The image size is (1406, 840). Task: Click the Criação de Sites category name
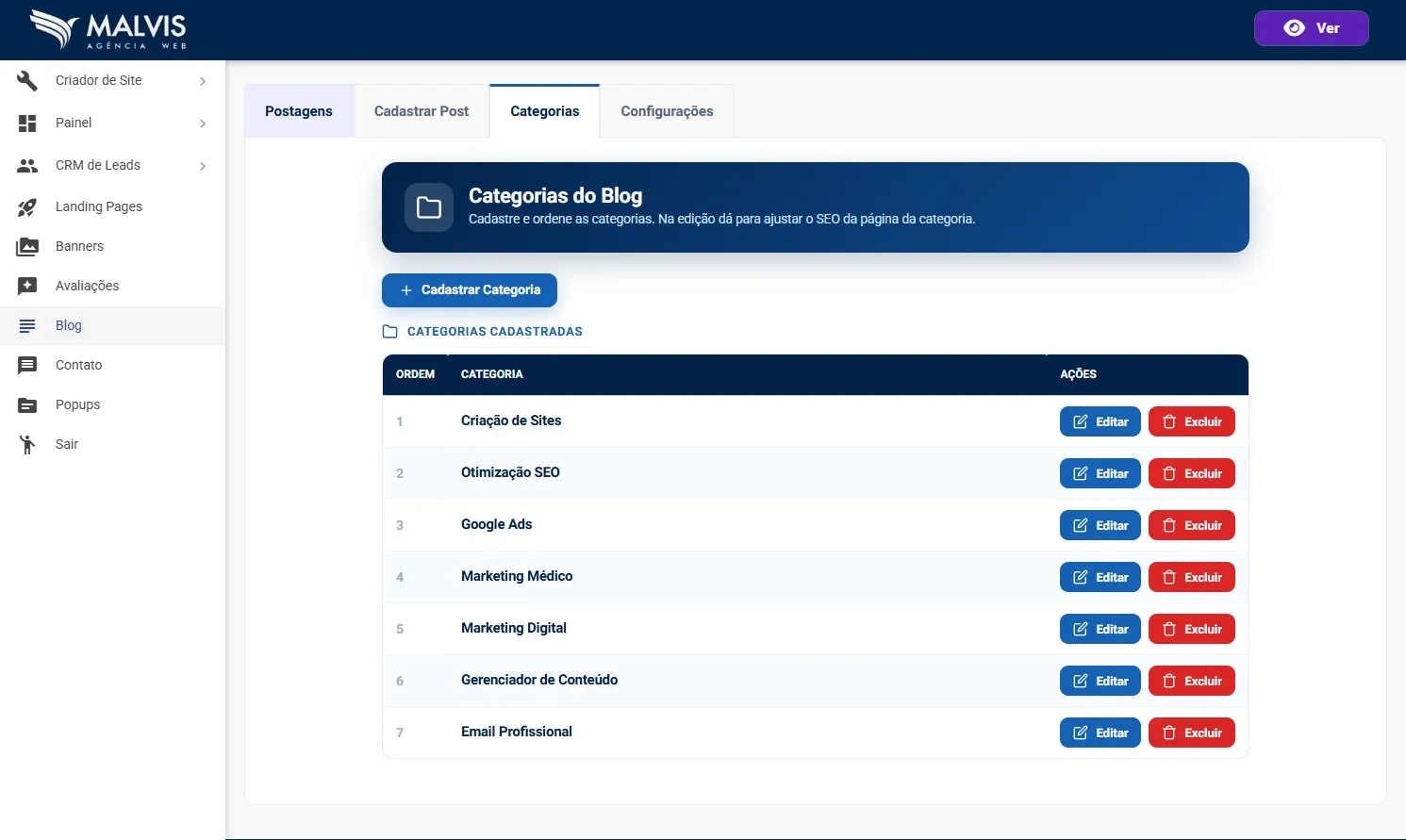click(x=511, y=420)
